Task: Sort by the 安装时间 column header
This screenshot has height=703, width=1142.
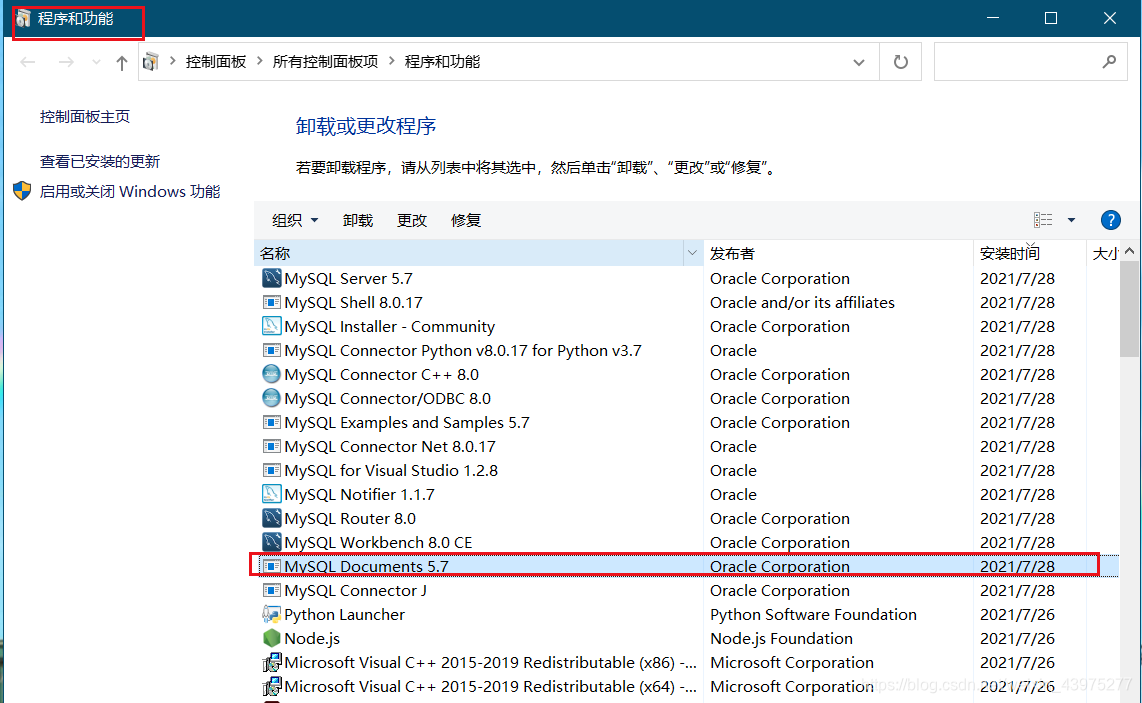Action: click(x=1029, y=254)
